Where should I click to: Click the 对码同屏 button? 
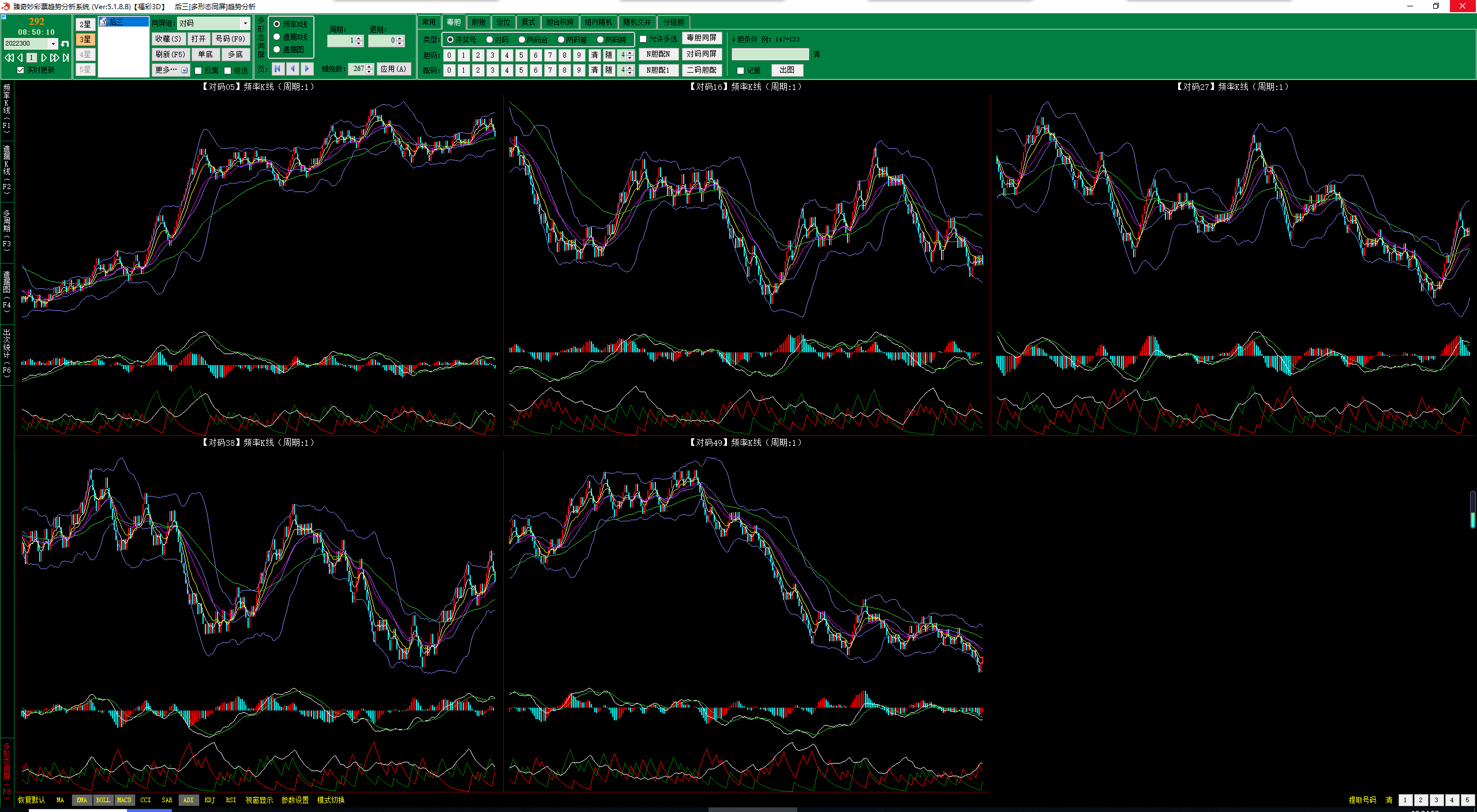[702, 54]
